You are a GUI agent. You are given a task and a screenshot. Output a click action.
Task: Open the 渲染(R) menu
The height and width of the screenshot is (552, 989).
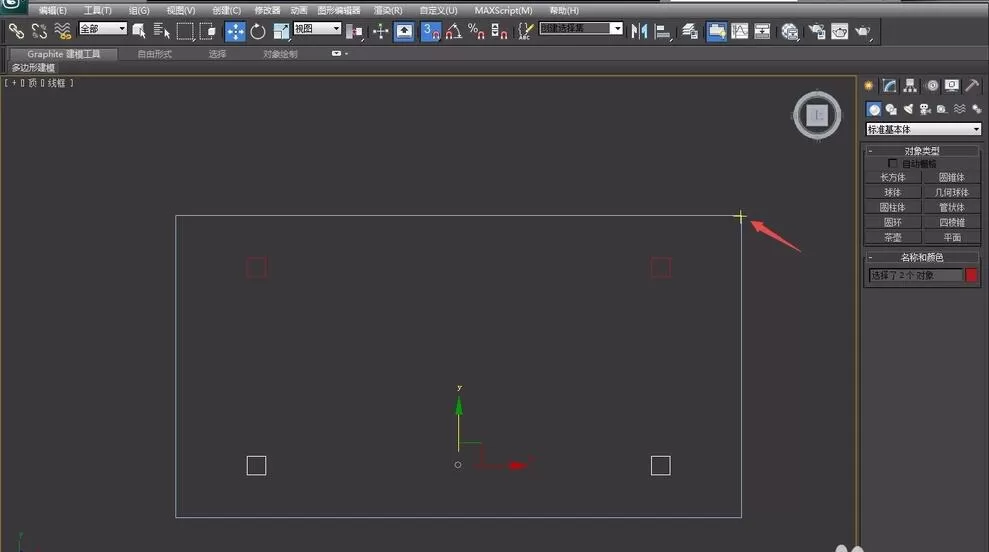click(387, 10)
